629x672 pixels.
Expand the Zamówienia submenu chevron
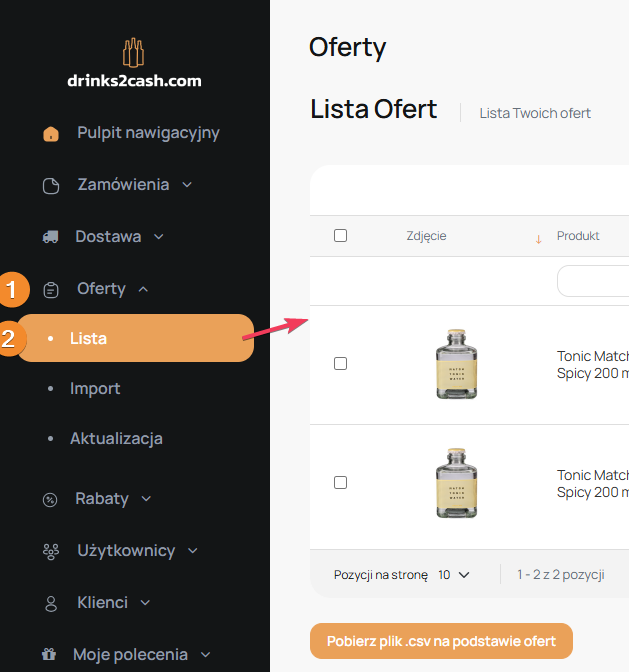[187, 185]
